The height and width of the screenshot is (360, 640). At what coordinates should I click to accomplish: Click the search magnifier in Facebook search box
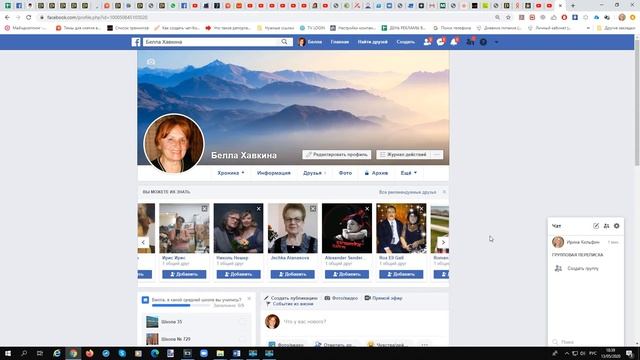tap(284, 42)
